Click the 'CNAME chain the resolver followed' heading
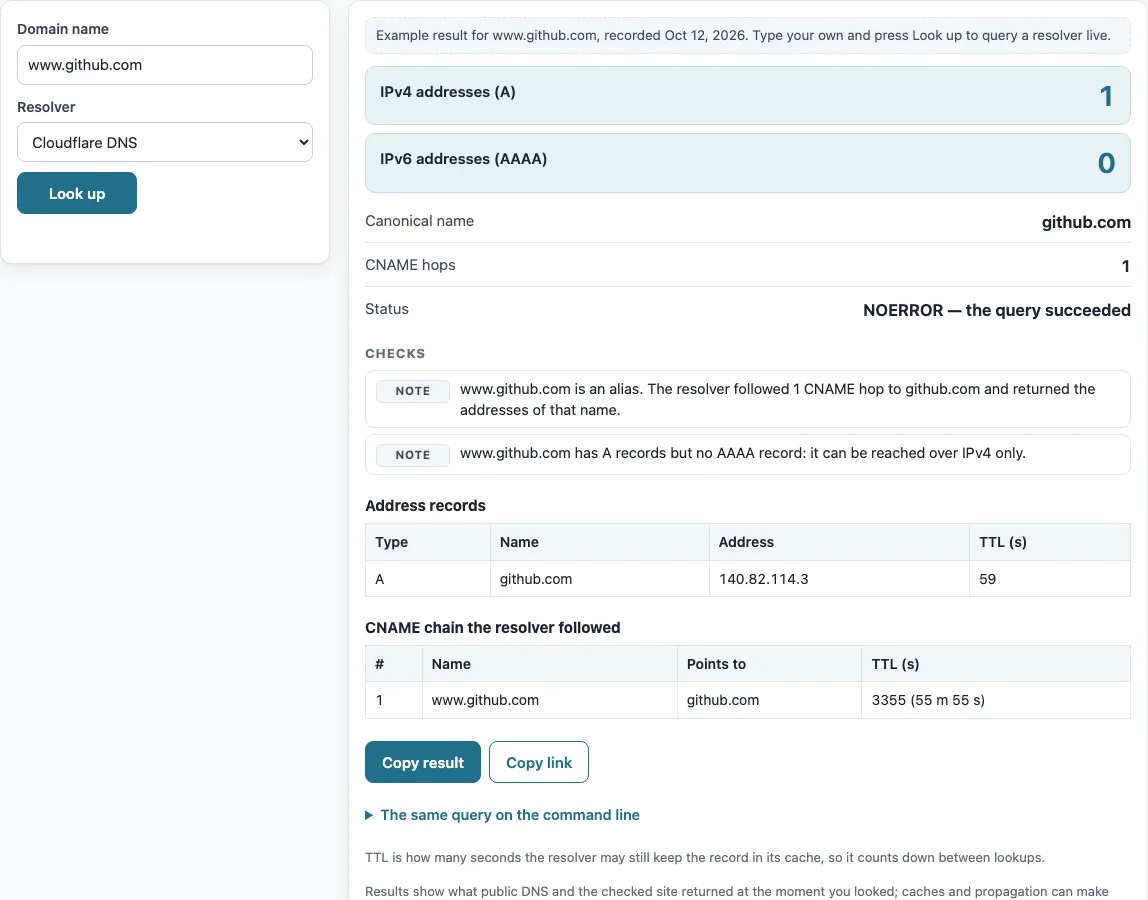Image resolution: width=1148 pixels, height=900 pixels. coord(493,628)
